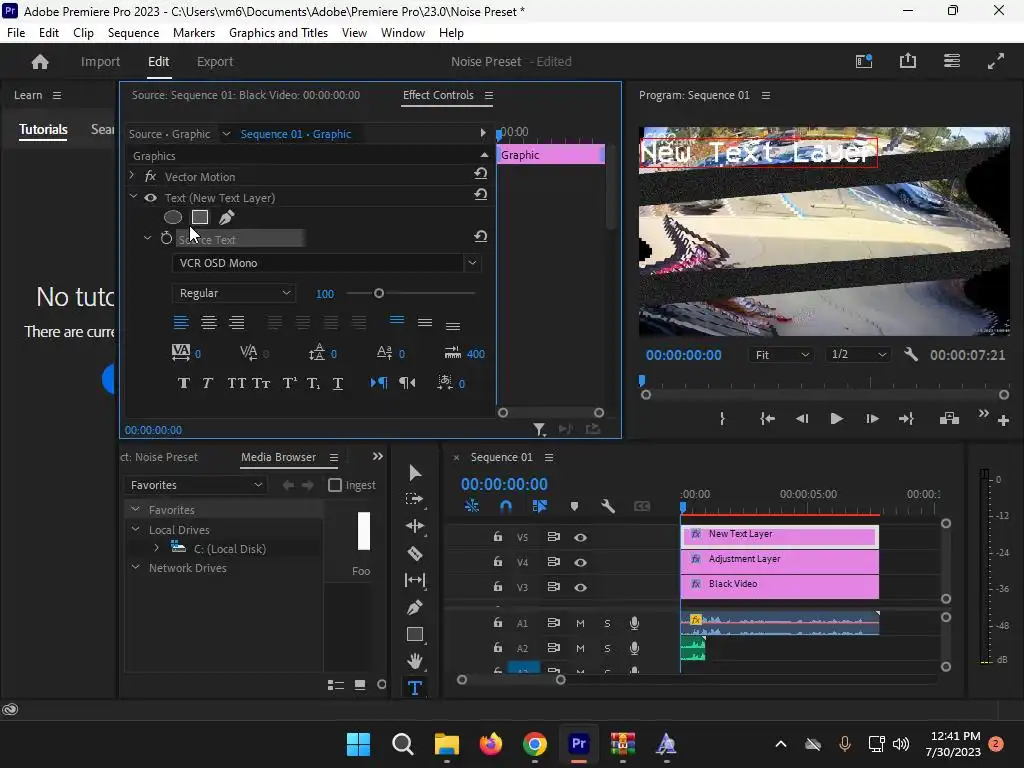Apply Faux Bold text style
1024x768 pixels.
point(183,383)
